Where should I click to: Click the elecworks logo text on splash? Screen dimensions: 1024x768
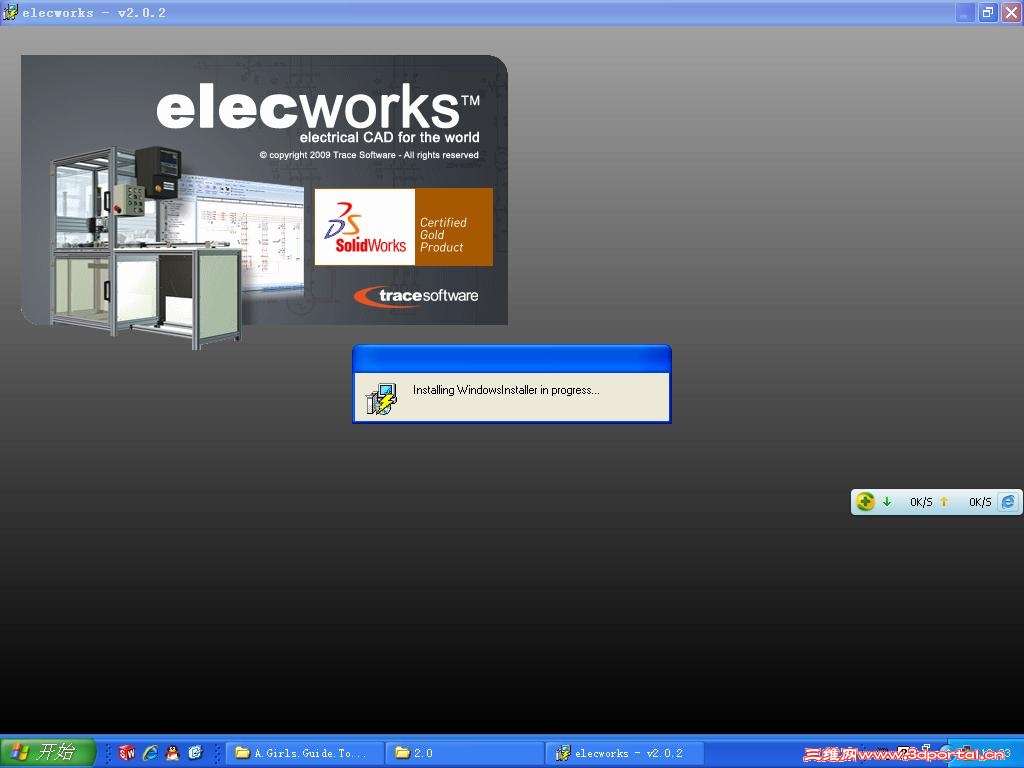[x=318, y=106]
